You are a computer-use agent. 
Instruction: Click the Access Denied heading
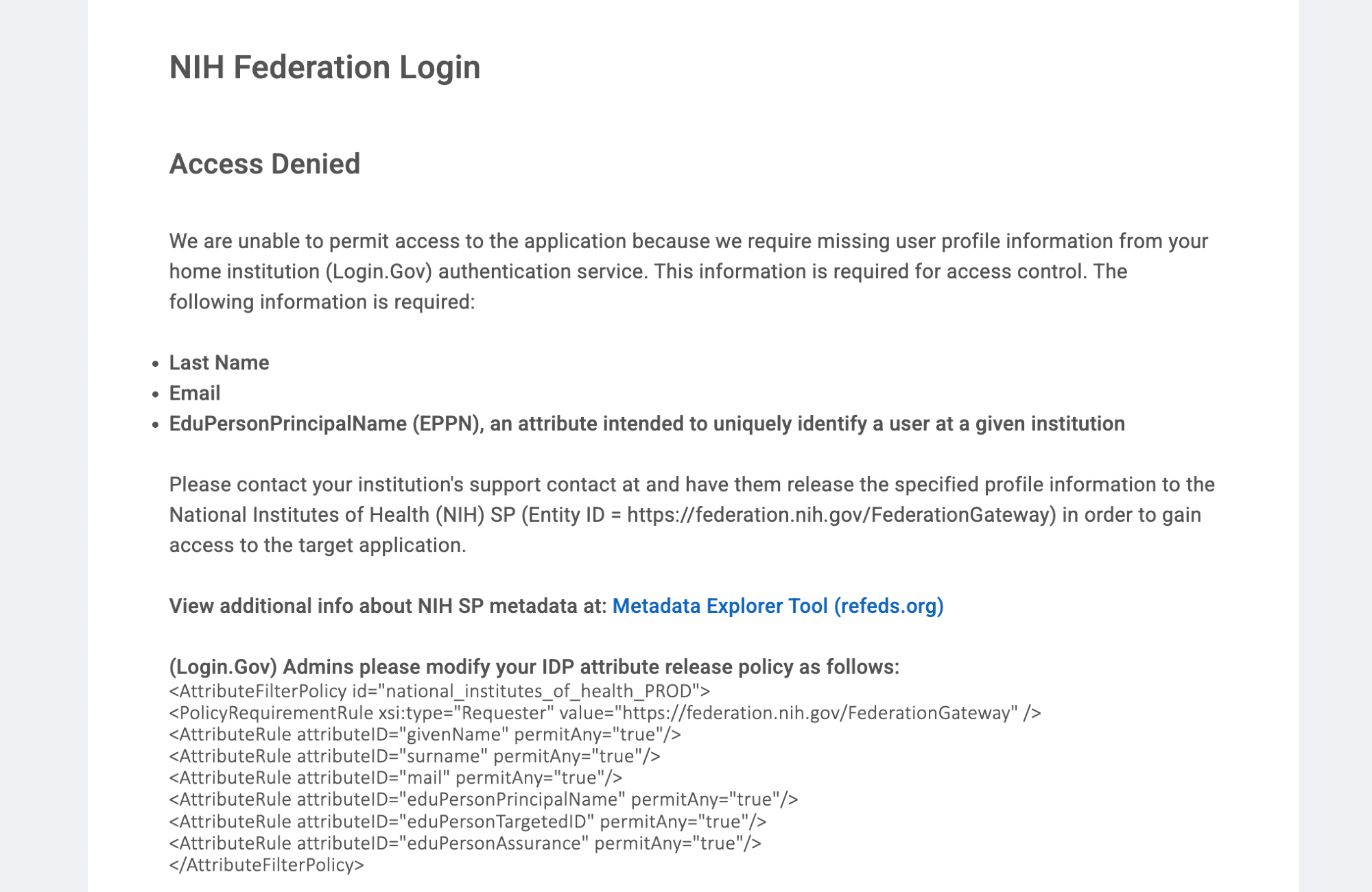click(x=264, y=164)
